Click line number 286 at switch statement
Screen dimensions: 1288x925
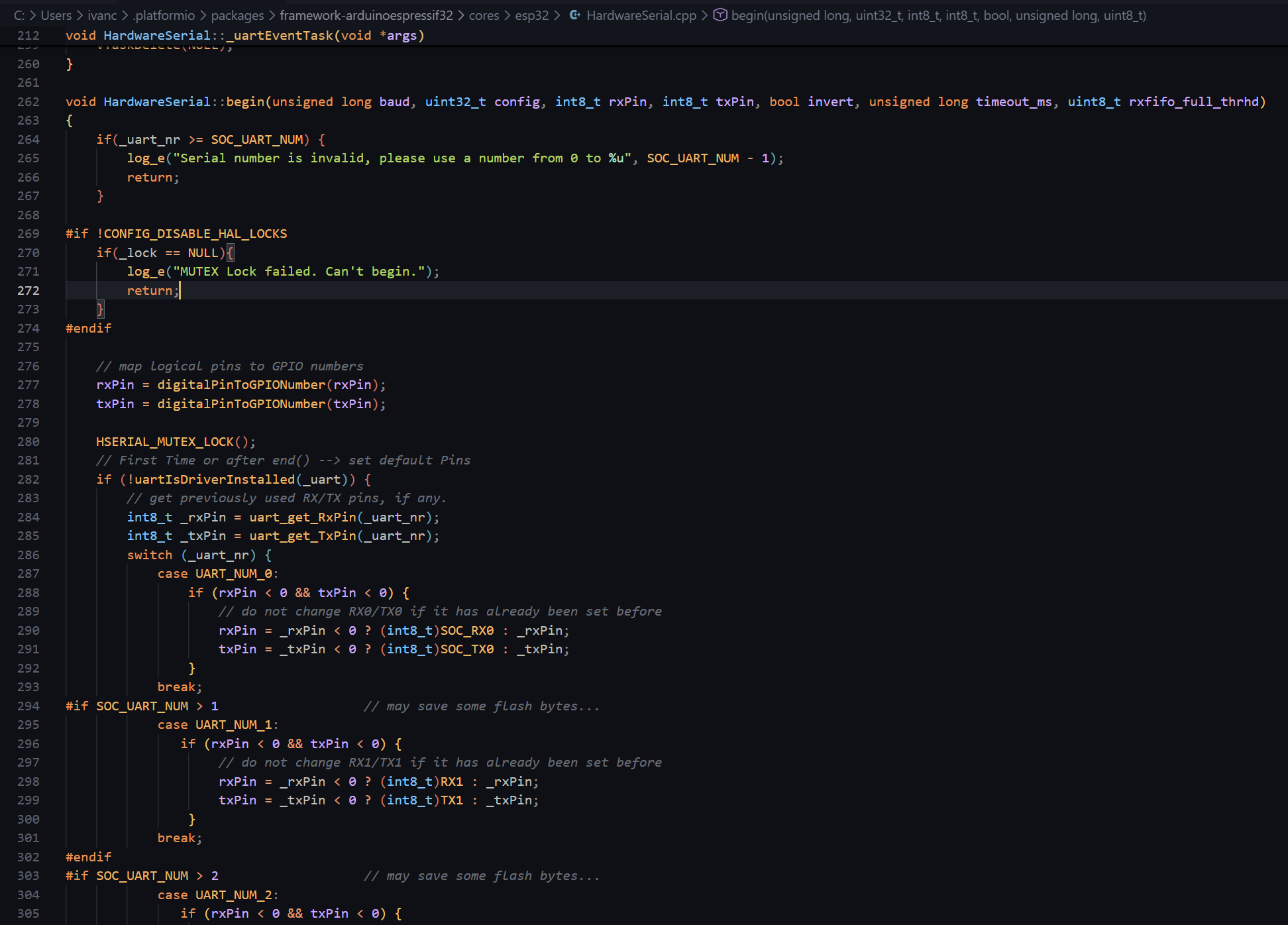click(28, 555)
